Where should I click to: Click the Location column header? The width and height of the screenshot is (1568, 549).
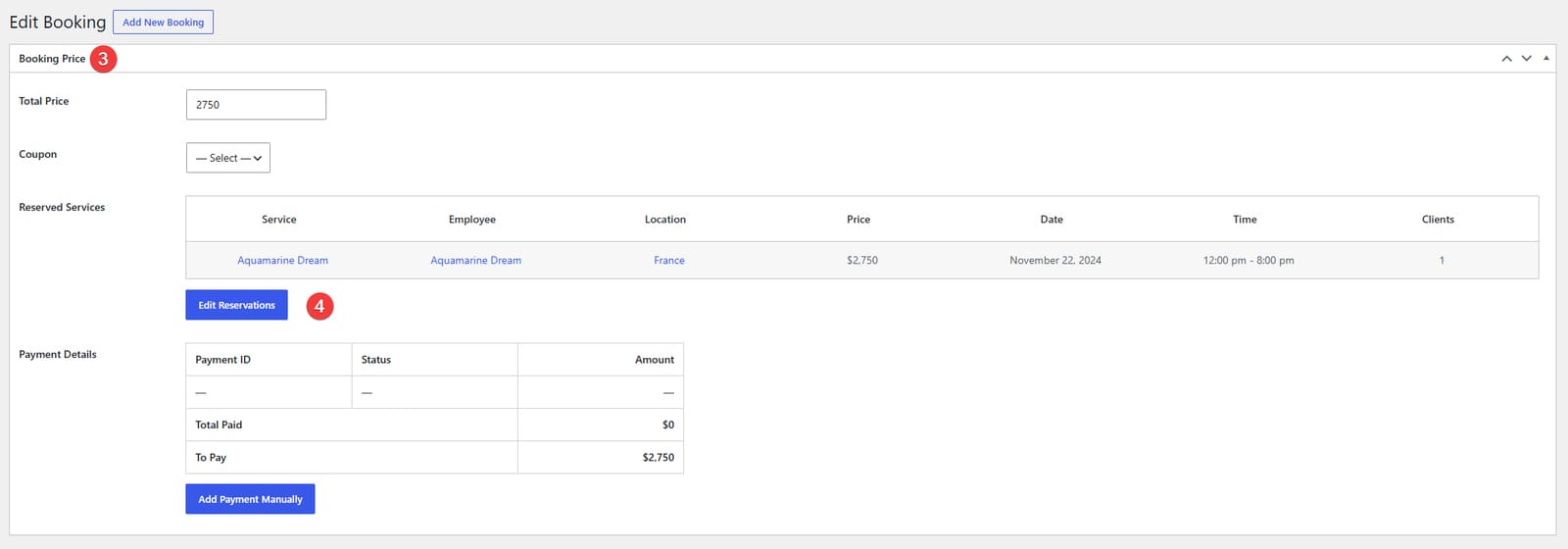(665, 220)
